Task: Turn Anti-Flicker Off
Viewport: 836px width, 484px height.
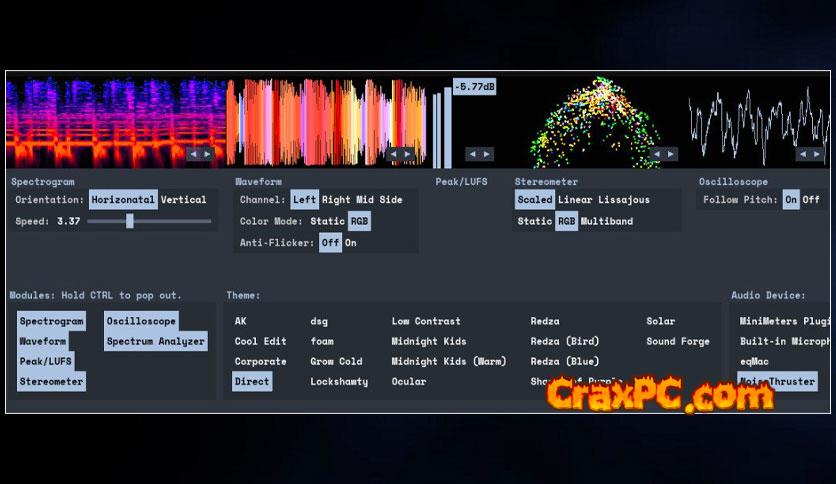Action: click(331, 243)
